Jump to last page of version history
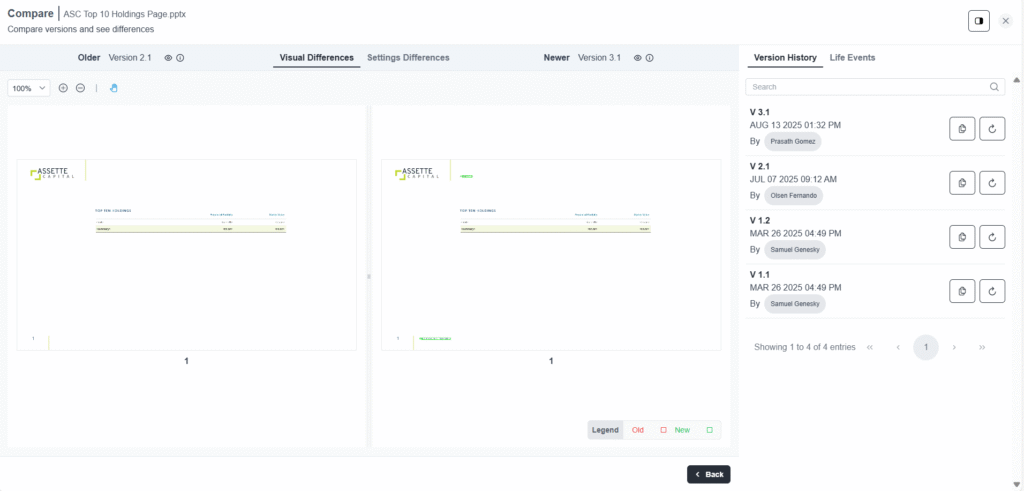The image size is (1024, 491). coord(982,347)
